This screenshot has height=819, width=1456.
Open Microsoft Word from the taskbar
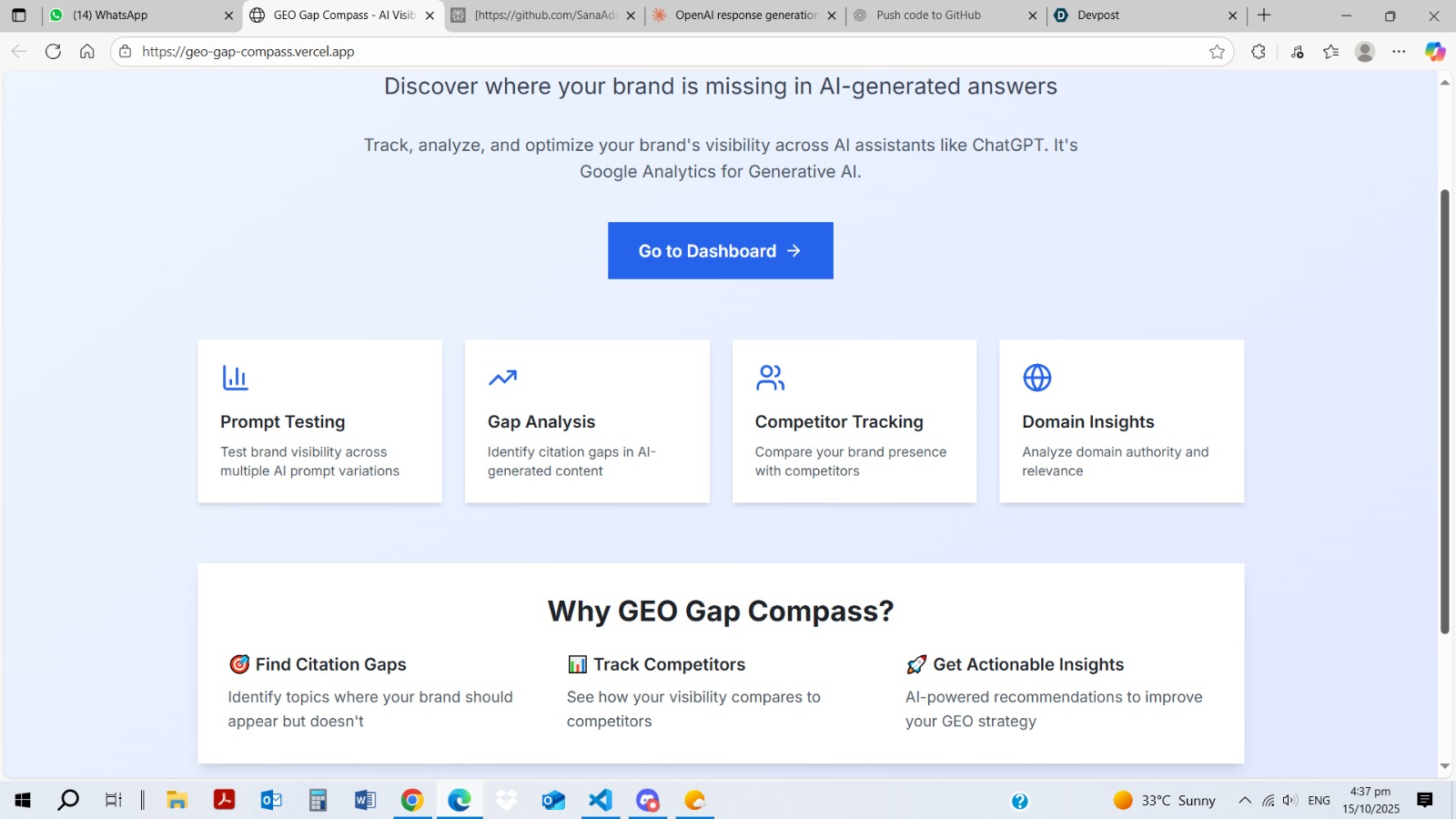pyautogui.click(x=365, y=800)
